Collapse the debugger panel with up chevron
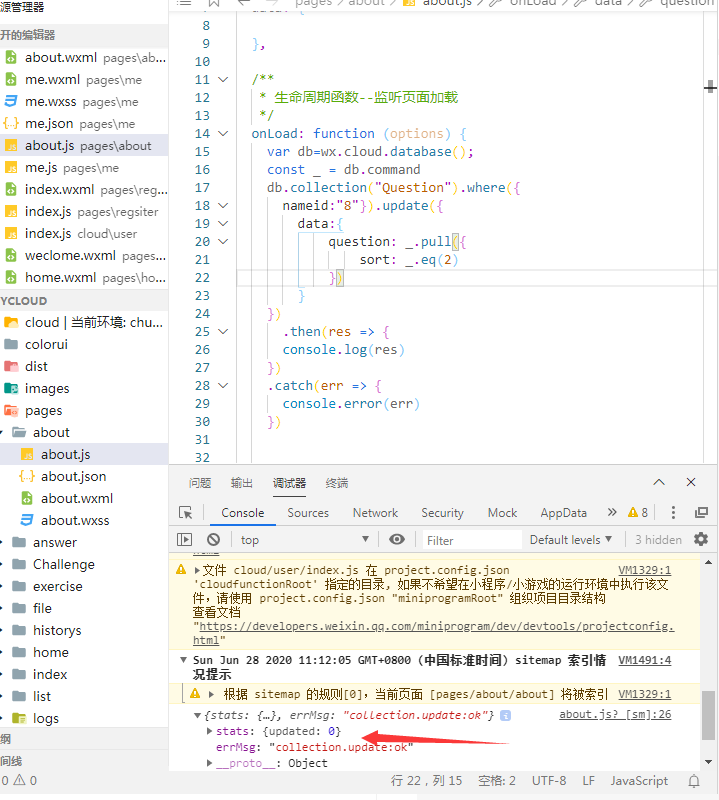 (659, 482)
